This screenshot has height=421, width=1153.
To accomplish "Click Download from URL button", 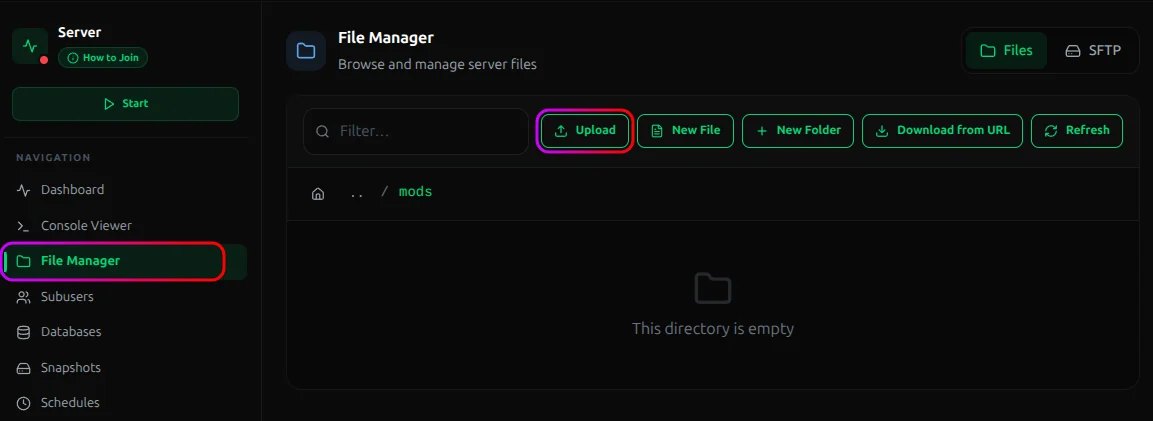I will (x=942, y=131).
